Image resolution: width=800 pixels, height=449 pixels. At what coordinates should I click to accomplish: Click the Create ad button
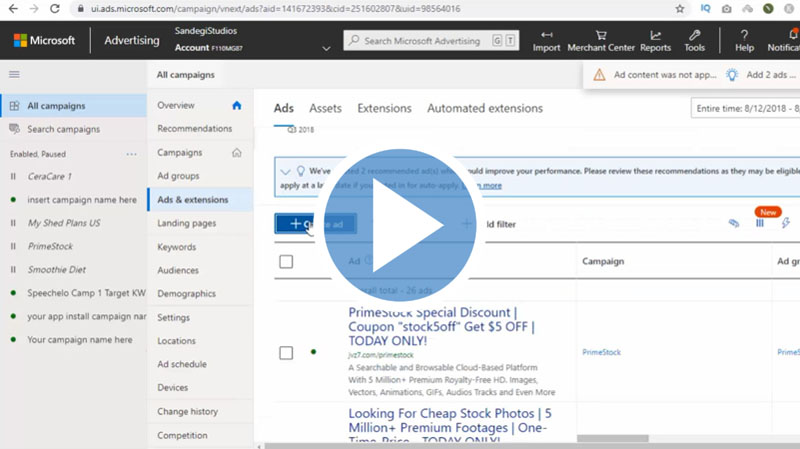tap(315, 223)
